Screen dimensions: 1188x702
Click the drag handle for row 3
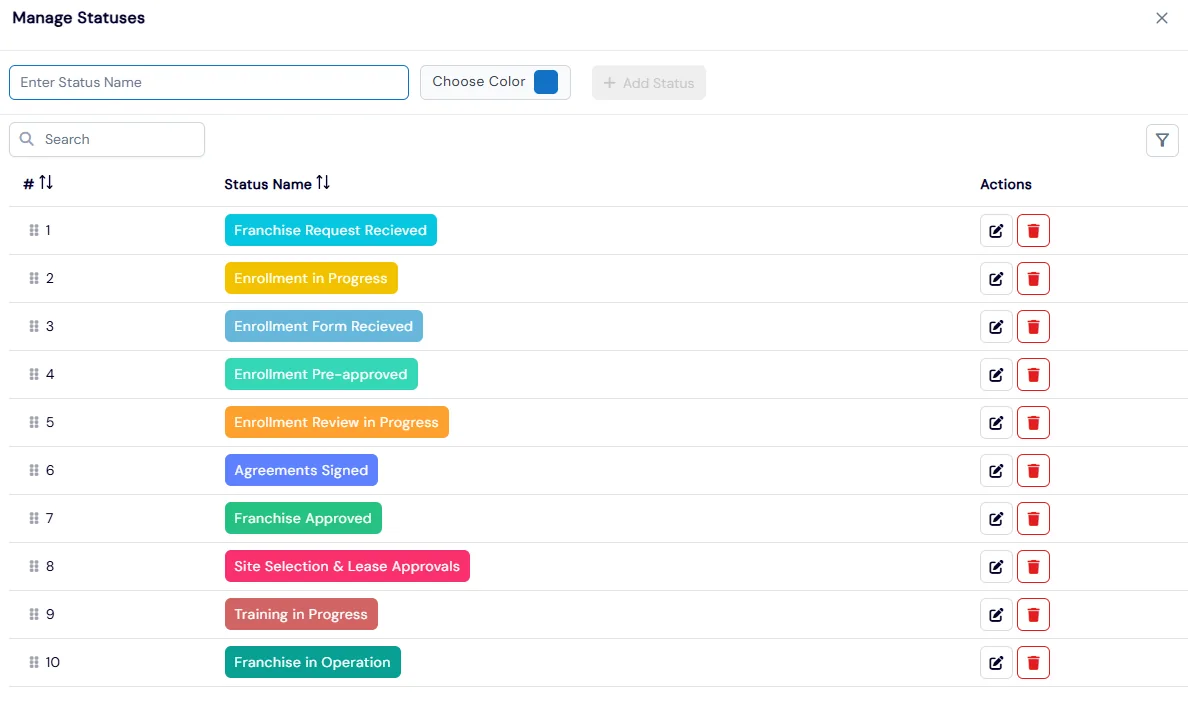pos(34,326)
